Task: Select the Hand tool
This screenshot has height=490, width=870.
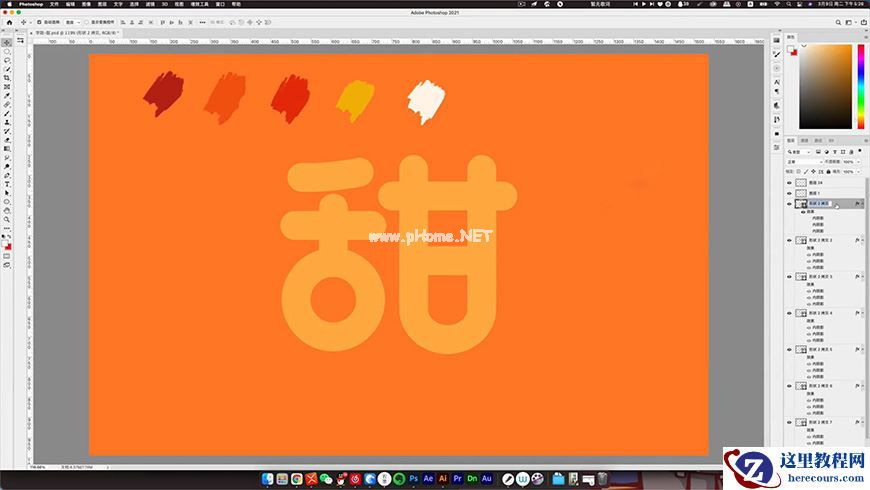Action: pos(7,211)
